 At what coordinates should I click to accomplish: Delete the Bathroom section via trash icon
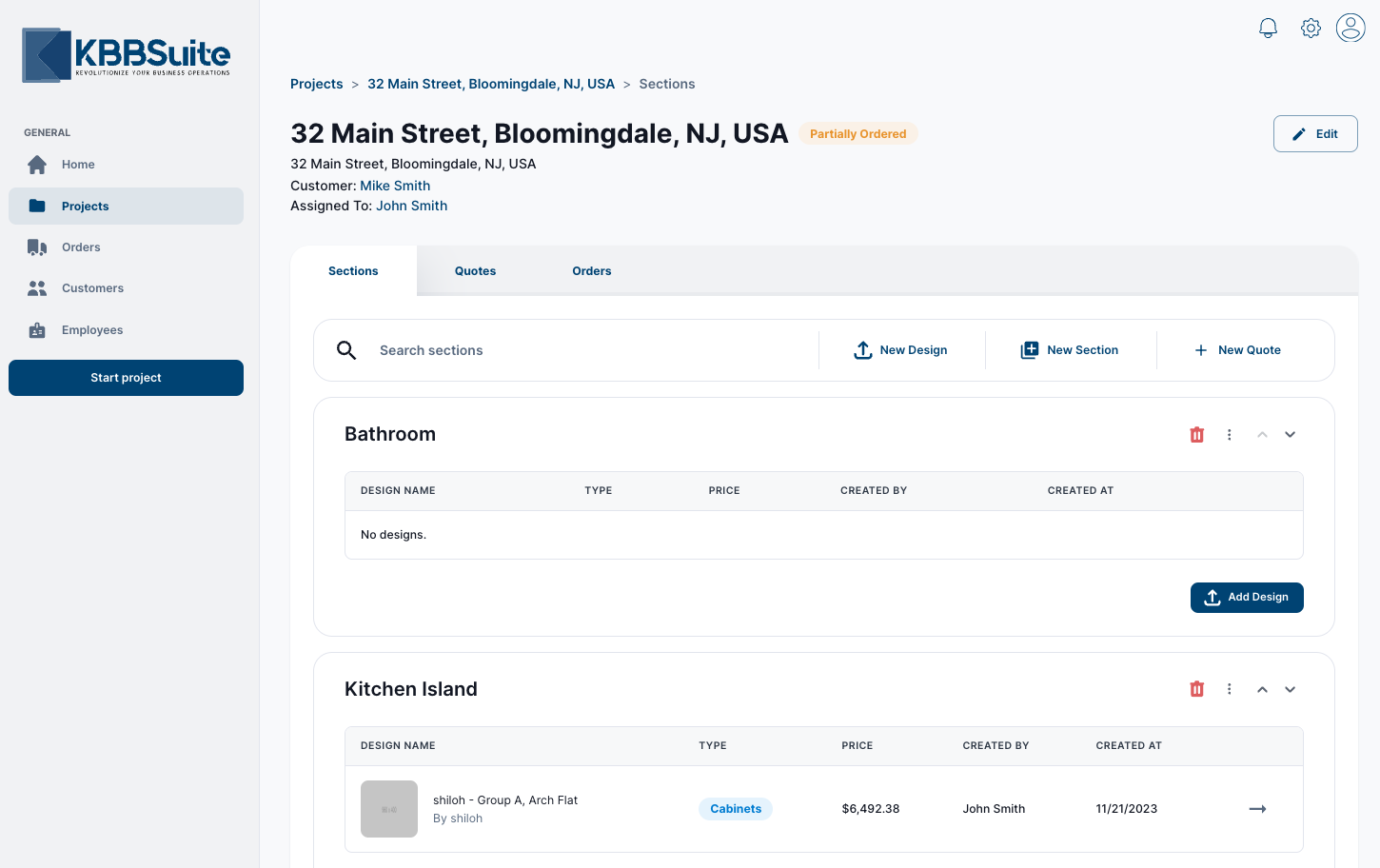point(1196,435)
